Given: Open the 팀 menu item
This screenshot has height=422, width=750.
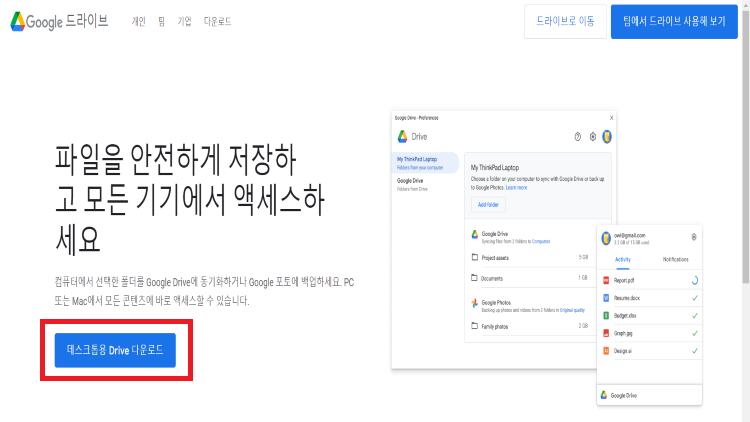Looking at the screenshot, I should [x=162, y=21].
